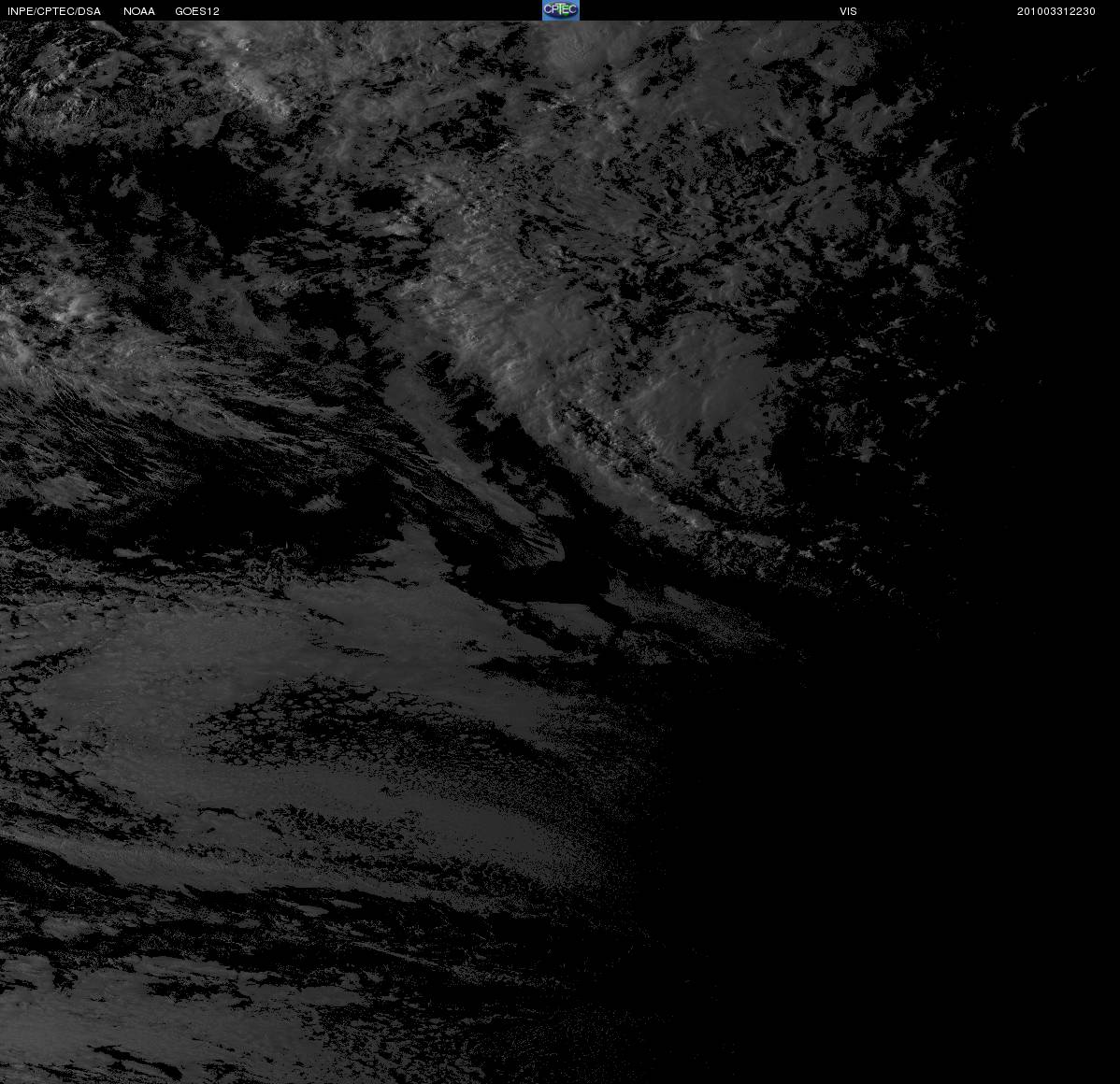Click the CPTEC logo in header
Screen dimensions: 1120x1084
(x=561, y=10)
